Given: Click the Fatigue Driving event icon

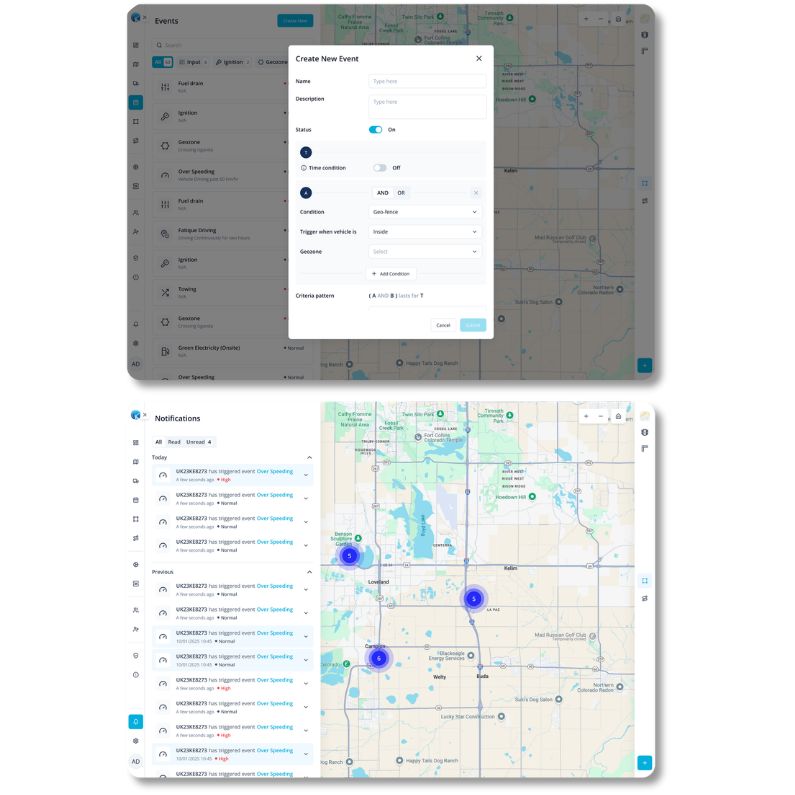Looking at the screenshot, I should [x=165, y=234].
